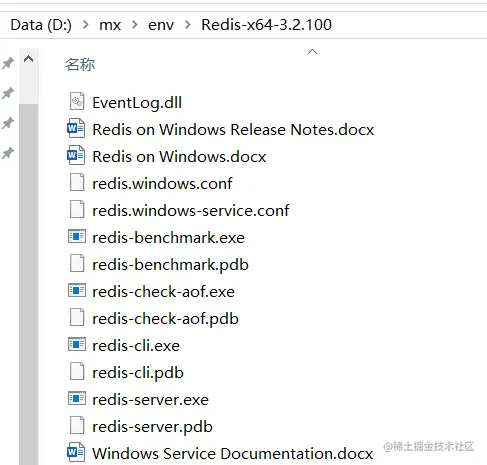Click the redis-benchmark.exe application icon

click(77, 237)
